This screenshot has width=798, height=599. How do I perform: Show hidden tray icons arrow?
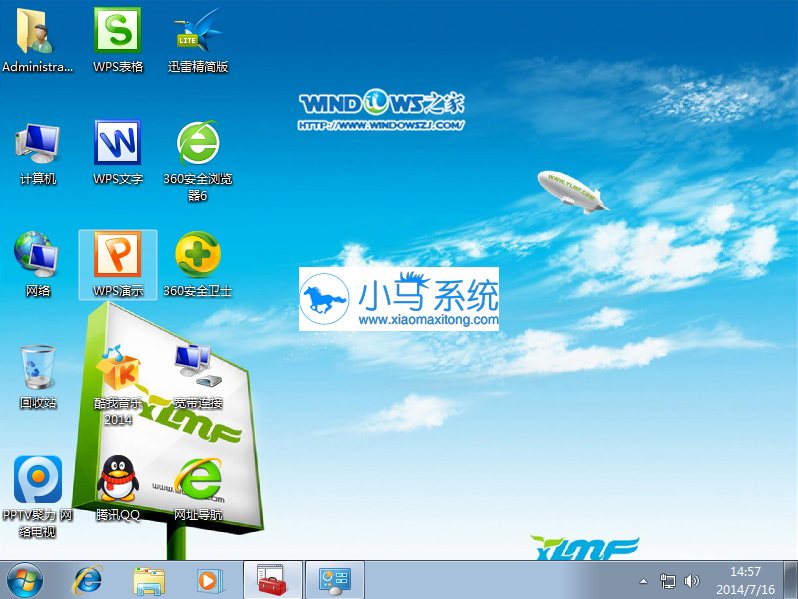click(x=643, y=581)
